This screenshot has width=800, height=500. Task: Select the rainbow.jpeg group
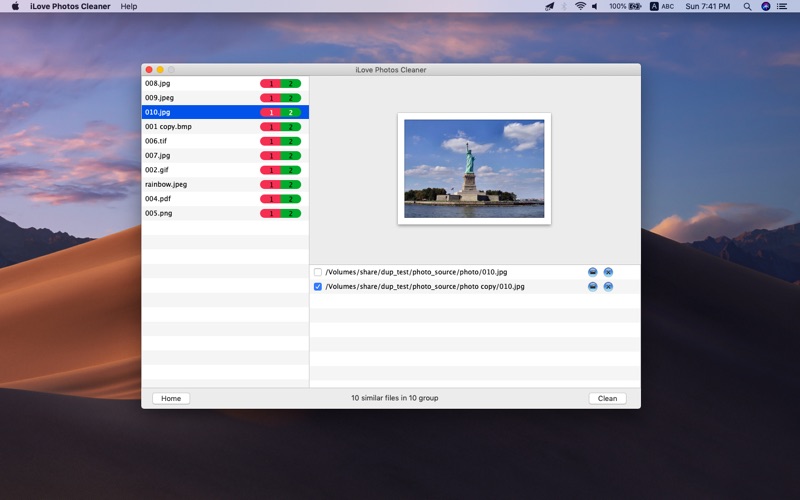pos(225,184)
